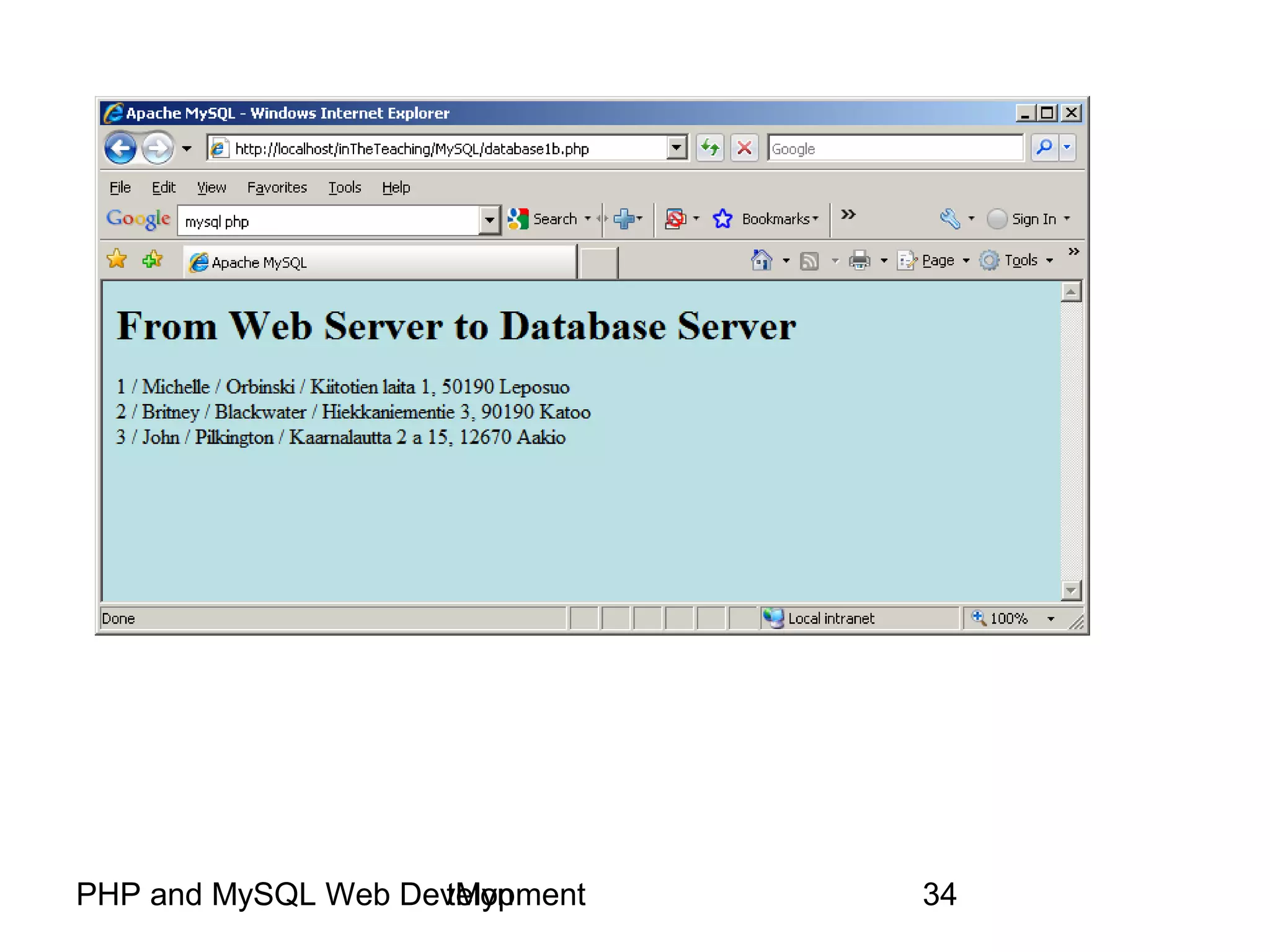Click the browser Back arrow button
The height and width of the screenshot is (952, 1270).
[x=120, y=148]
